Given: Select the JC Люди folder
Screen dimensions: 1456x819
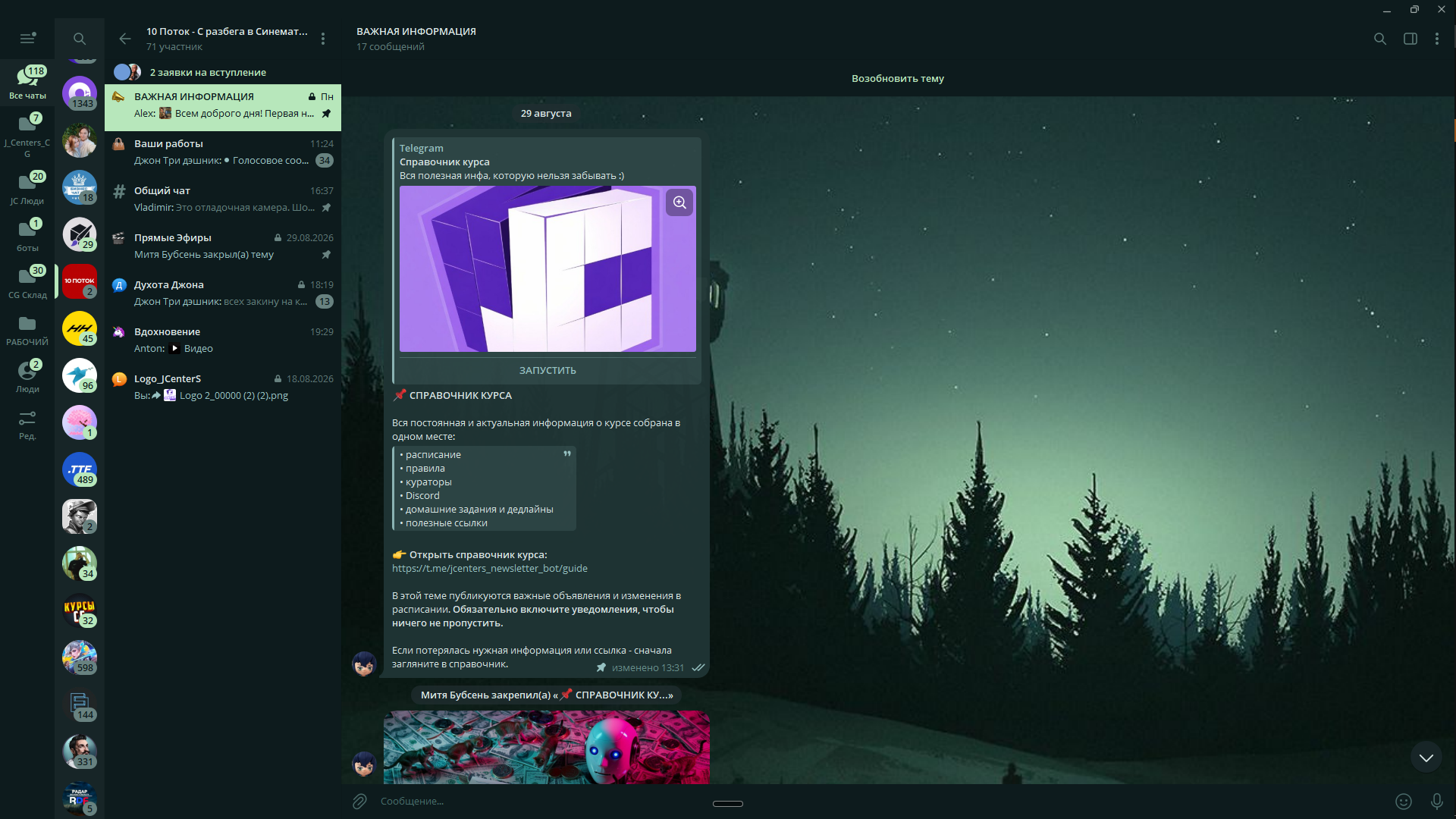Looking at the screenshot, I should (x=27, y=187).
